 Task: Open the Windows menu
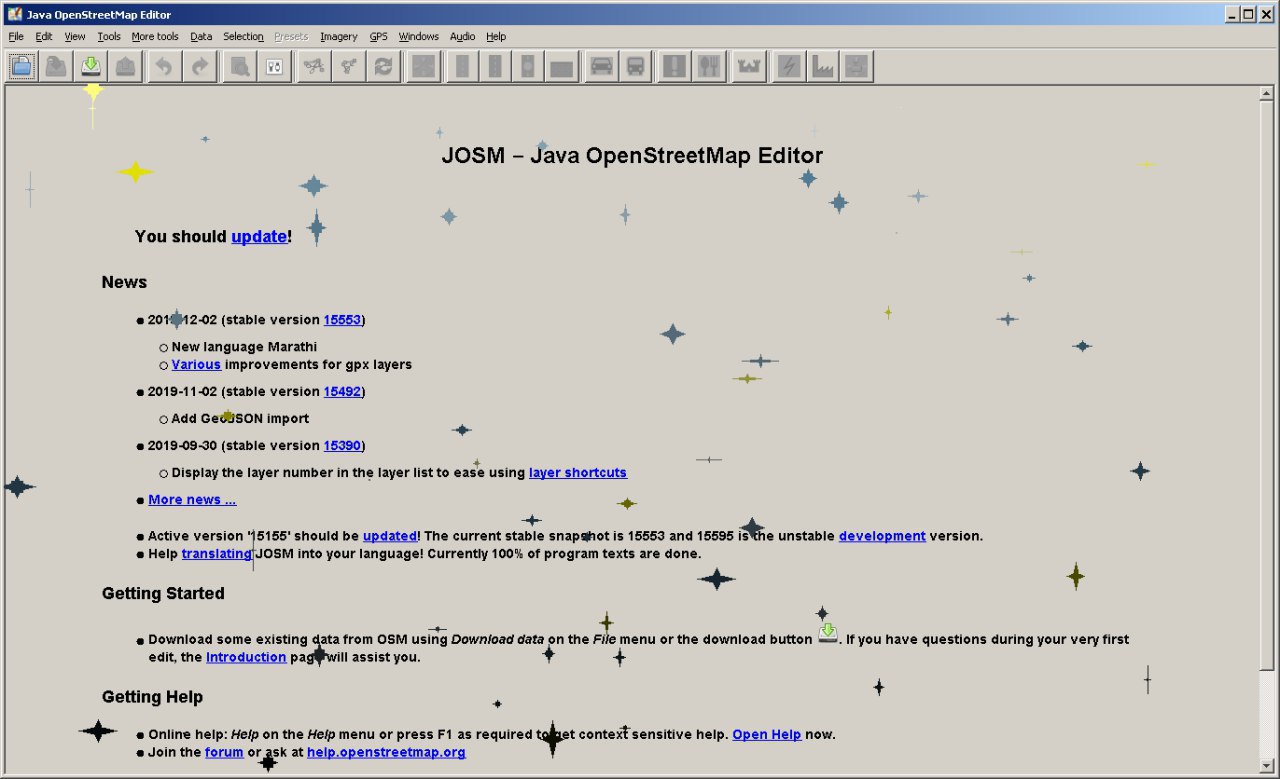(x=419, y=37)
